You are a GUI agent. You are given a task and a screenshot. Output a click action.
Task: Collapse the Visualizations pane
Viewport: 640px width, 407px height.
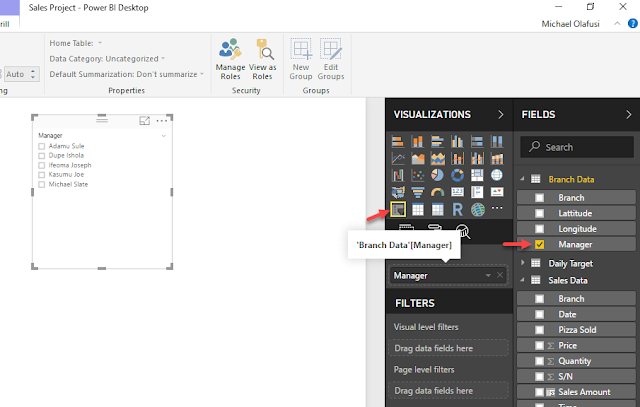pyautogui.click(x=500, y=115)
